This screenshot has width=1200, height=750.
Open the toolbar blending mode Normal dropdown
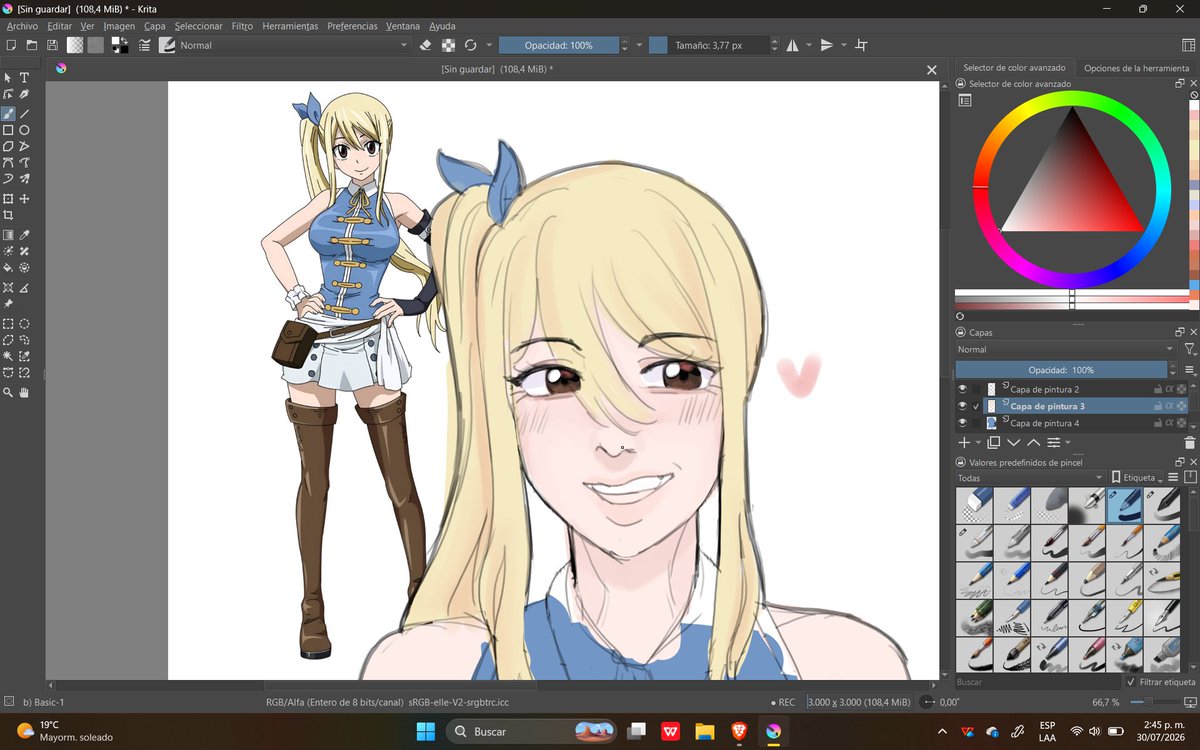[x=295, y=45]
